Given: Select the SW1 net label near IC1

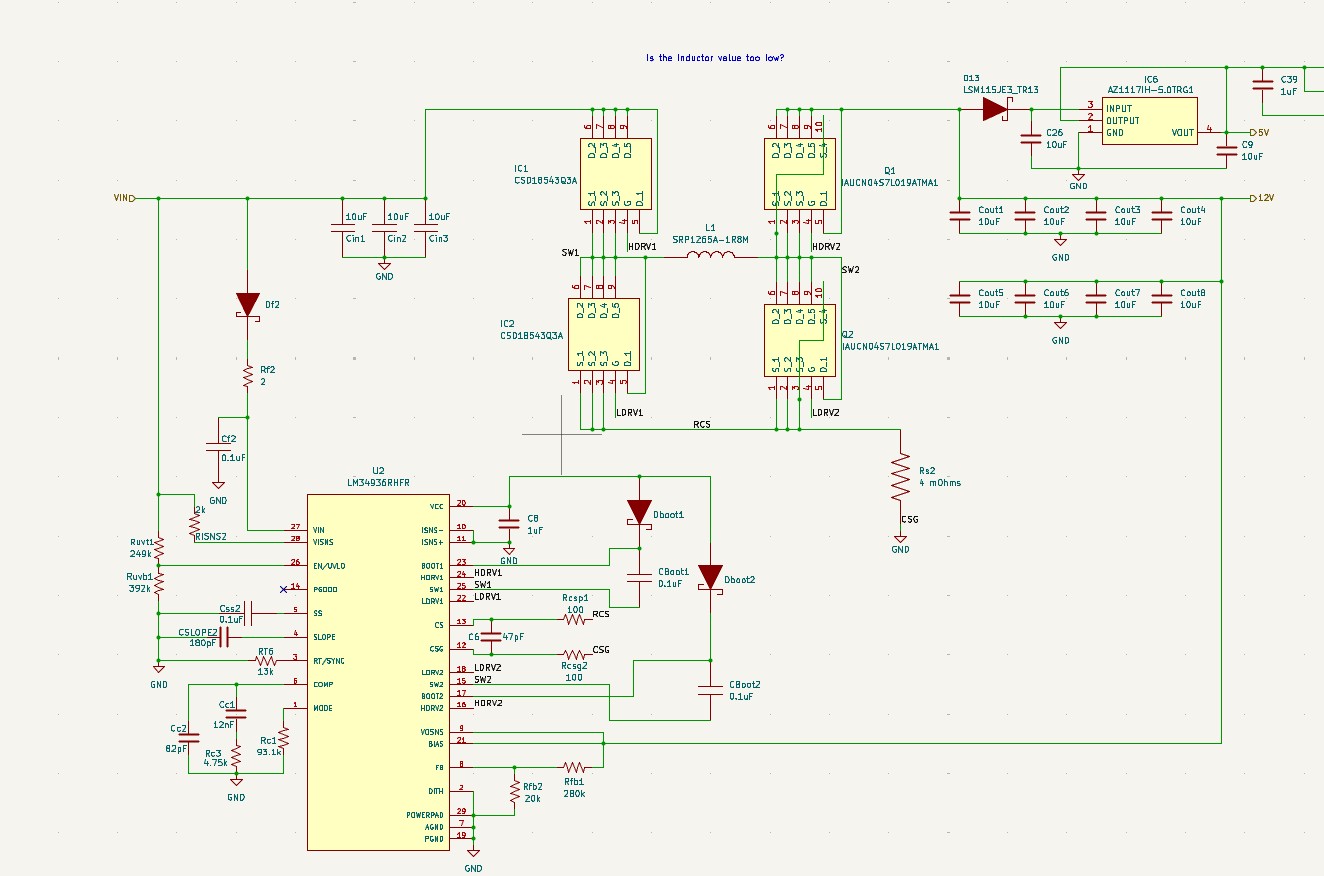Looking at the screenshot, I should 570,253.
